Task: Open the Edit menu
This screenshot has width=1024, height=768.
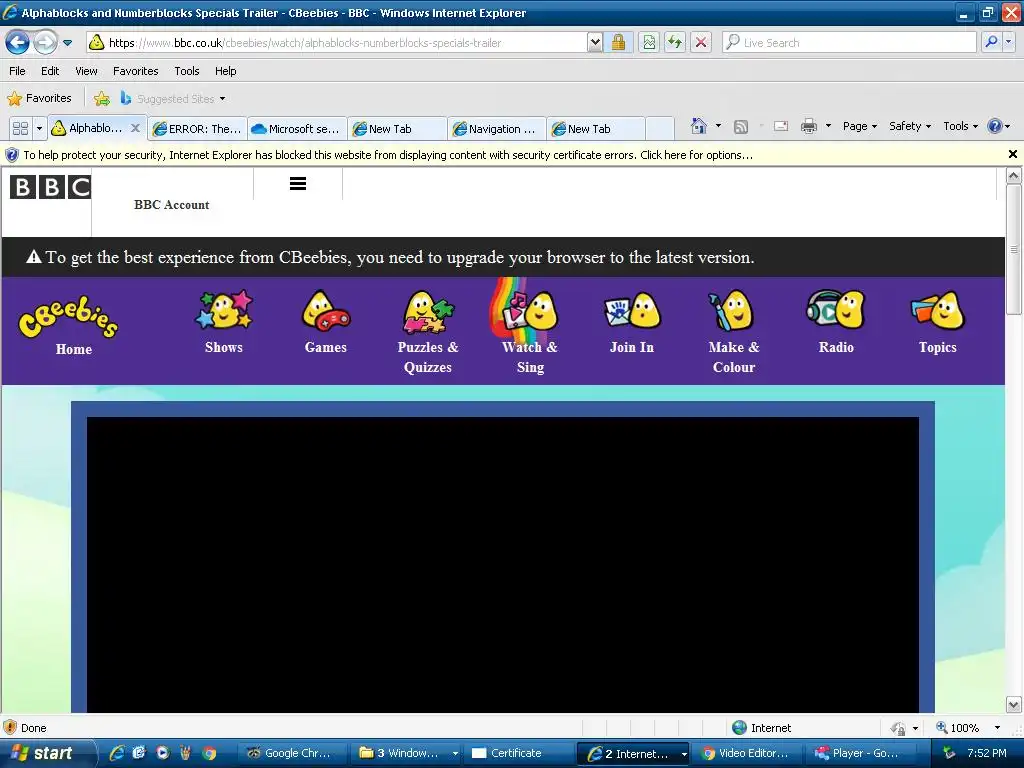Action: click(50, 71)
